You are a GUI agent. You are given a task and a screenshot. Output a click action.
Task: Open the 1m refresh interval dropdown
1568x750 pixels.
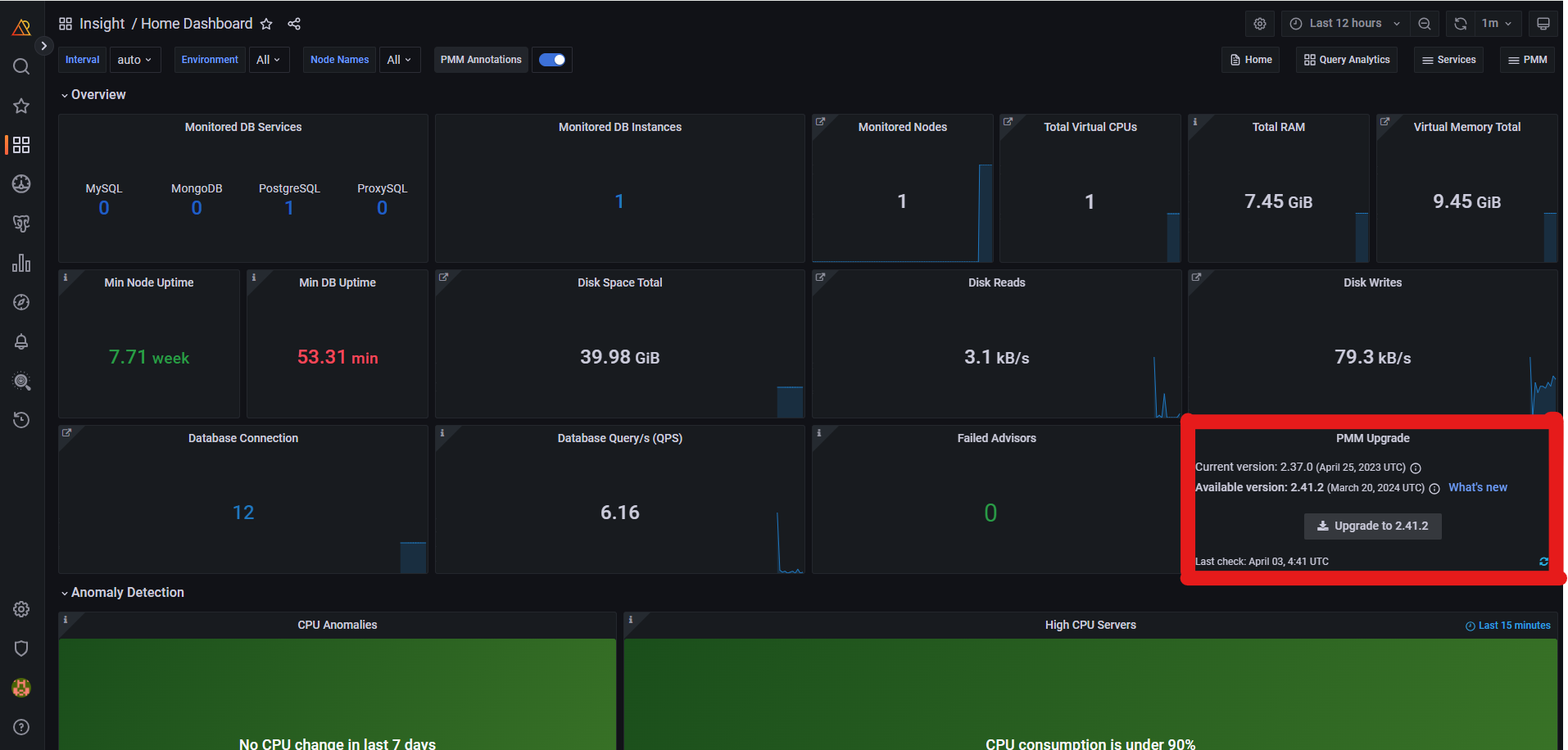[1497, 24]
